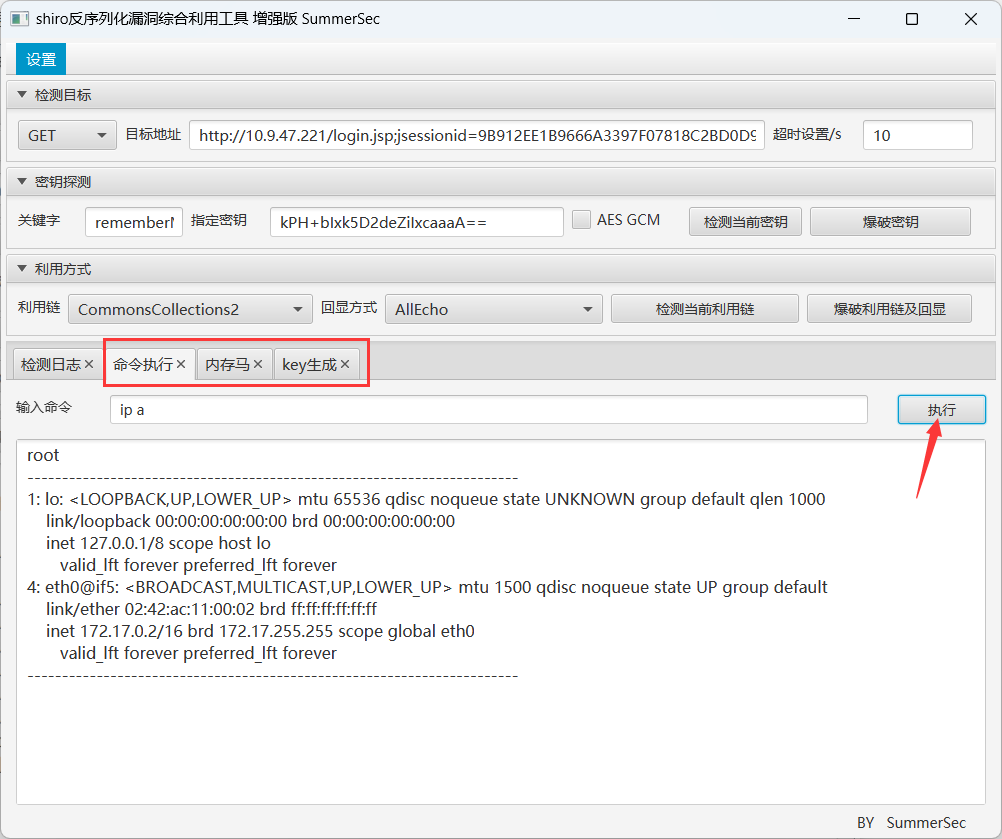
Task: Click the 目标地址 URL input field
Action: (x=477, y=135)
